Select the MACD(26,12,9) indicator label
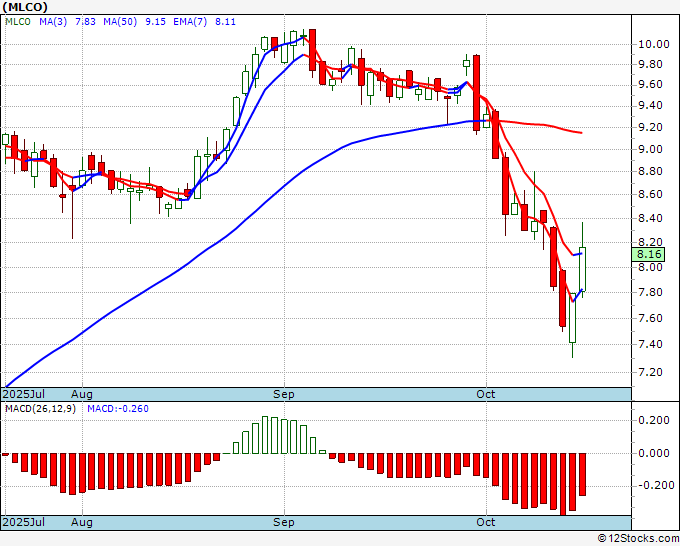Screen dimensions: 680x546 point(40,409)
